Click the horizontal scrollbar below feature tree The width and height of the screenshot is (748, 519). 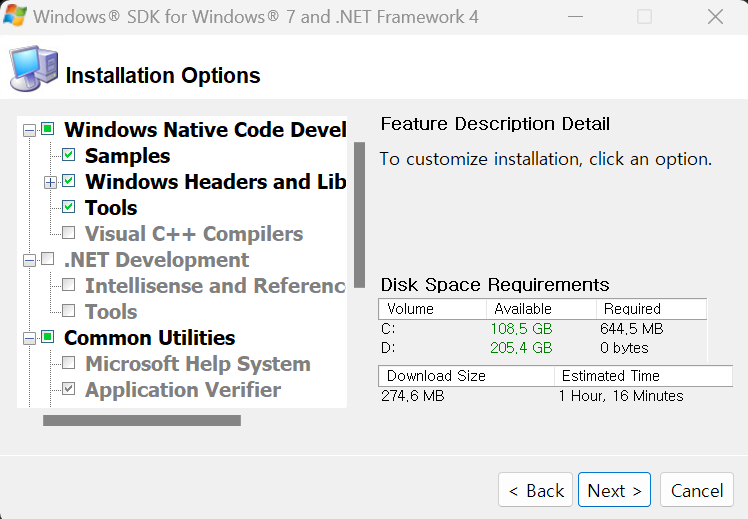click(142, 420)
